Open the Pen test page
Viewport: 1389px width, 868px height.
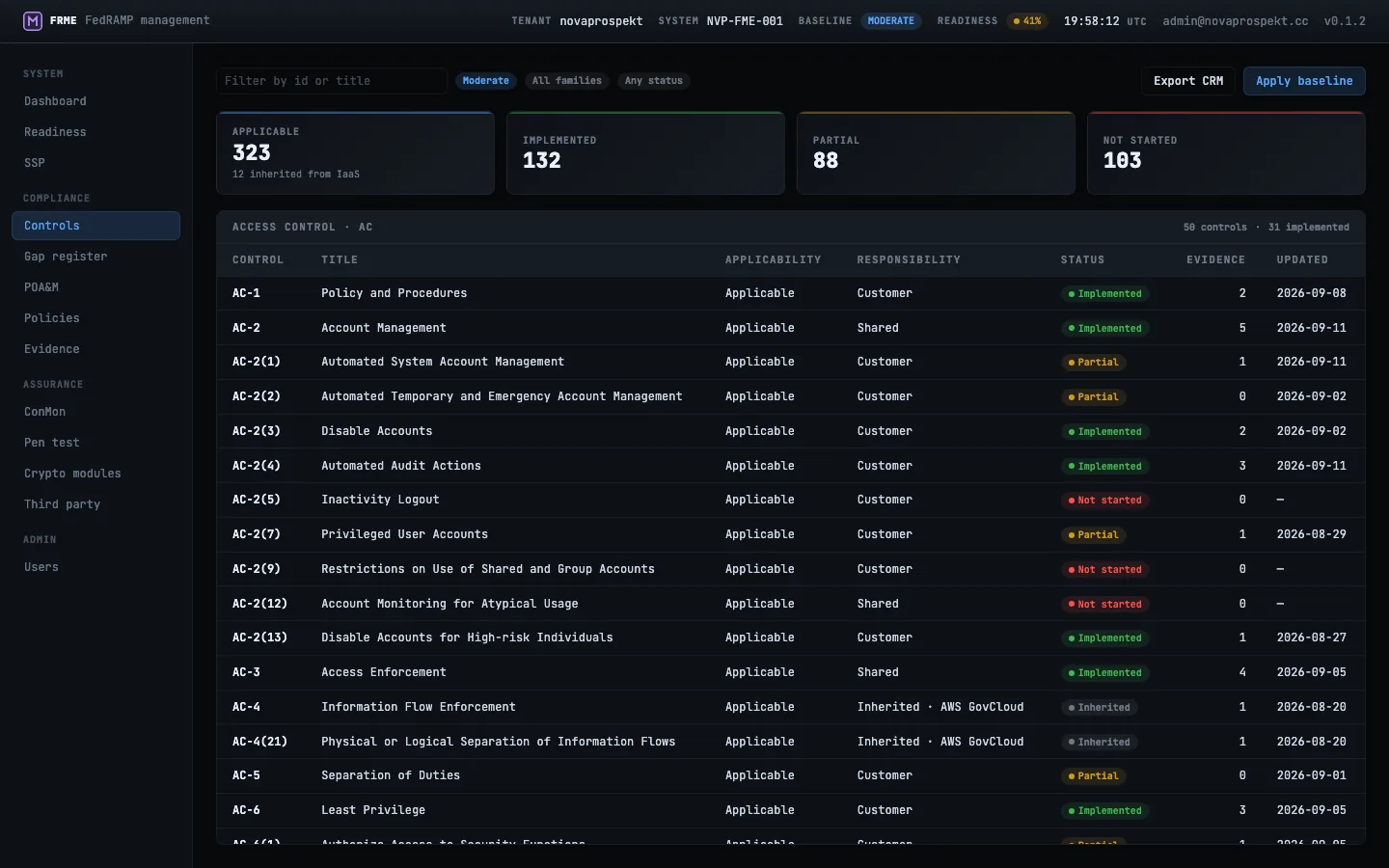coord(95,443)
